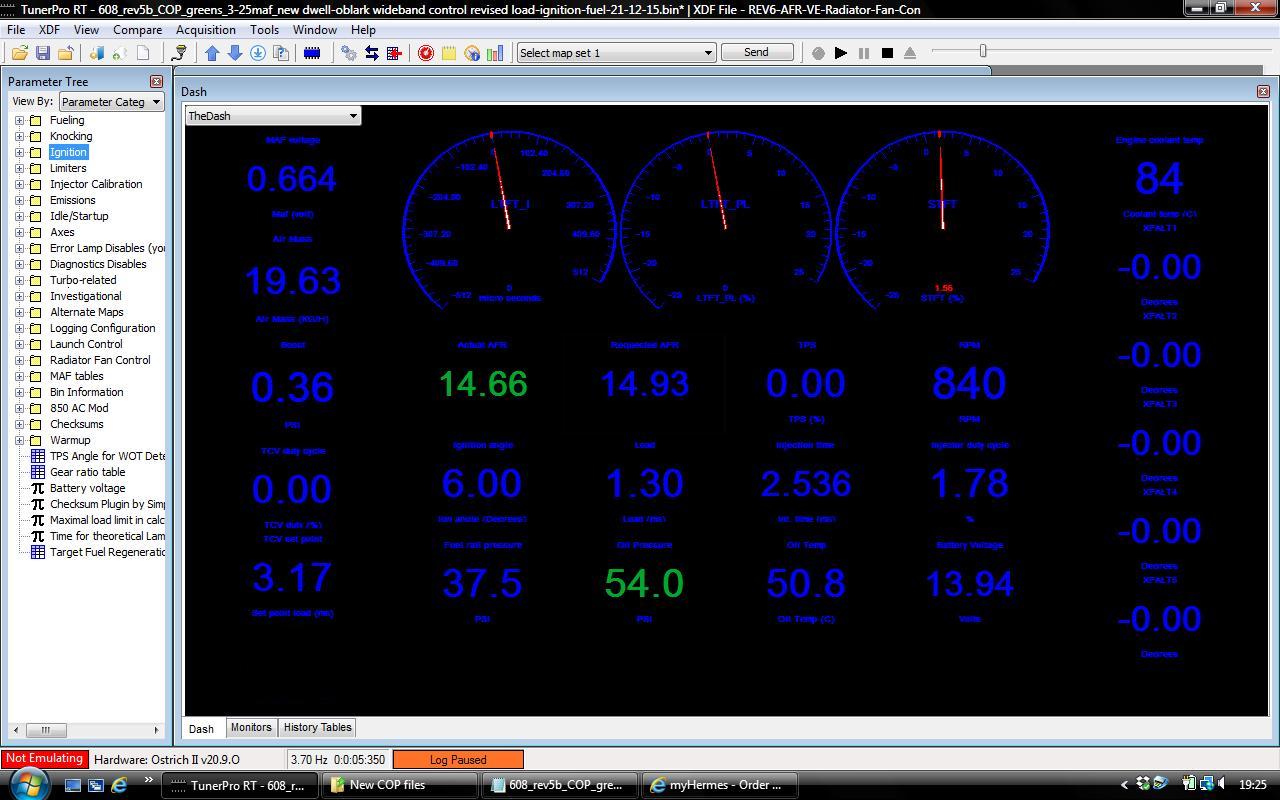Switch to the Monitors tab
This screenshot has width=1280, height=800.
point(251,727)
